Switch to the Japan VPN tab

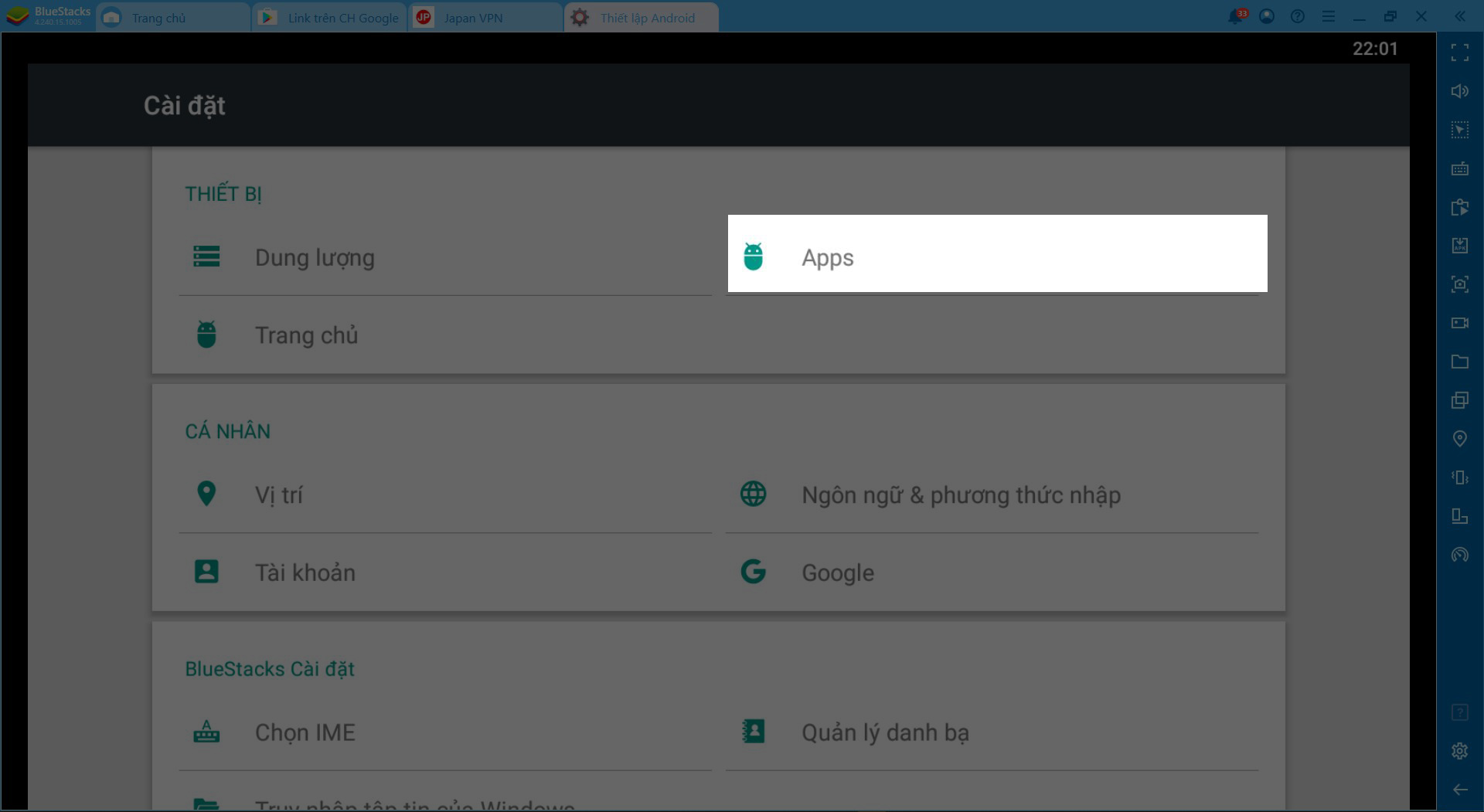472,18
